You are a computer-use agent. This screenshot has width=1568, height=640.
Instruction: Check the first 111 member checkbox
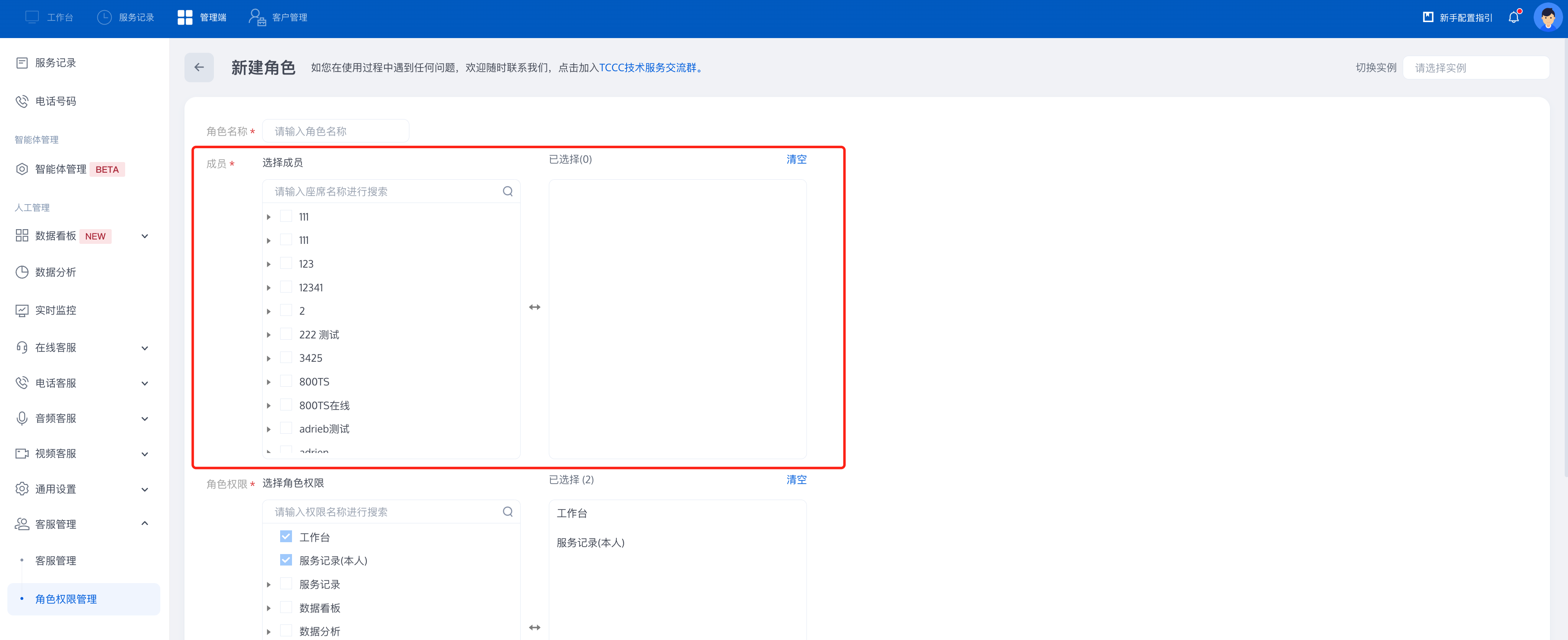286,216
